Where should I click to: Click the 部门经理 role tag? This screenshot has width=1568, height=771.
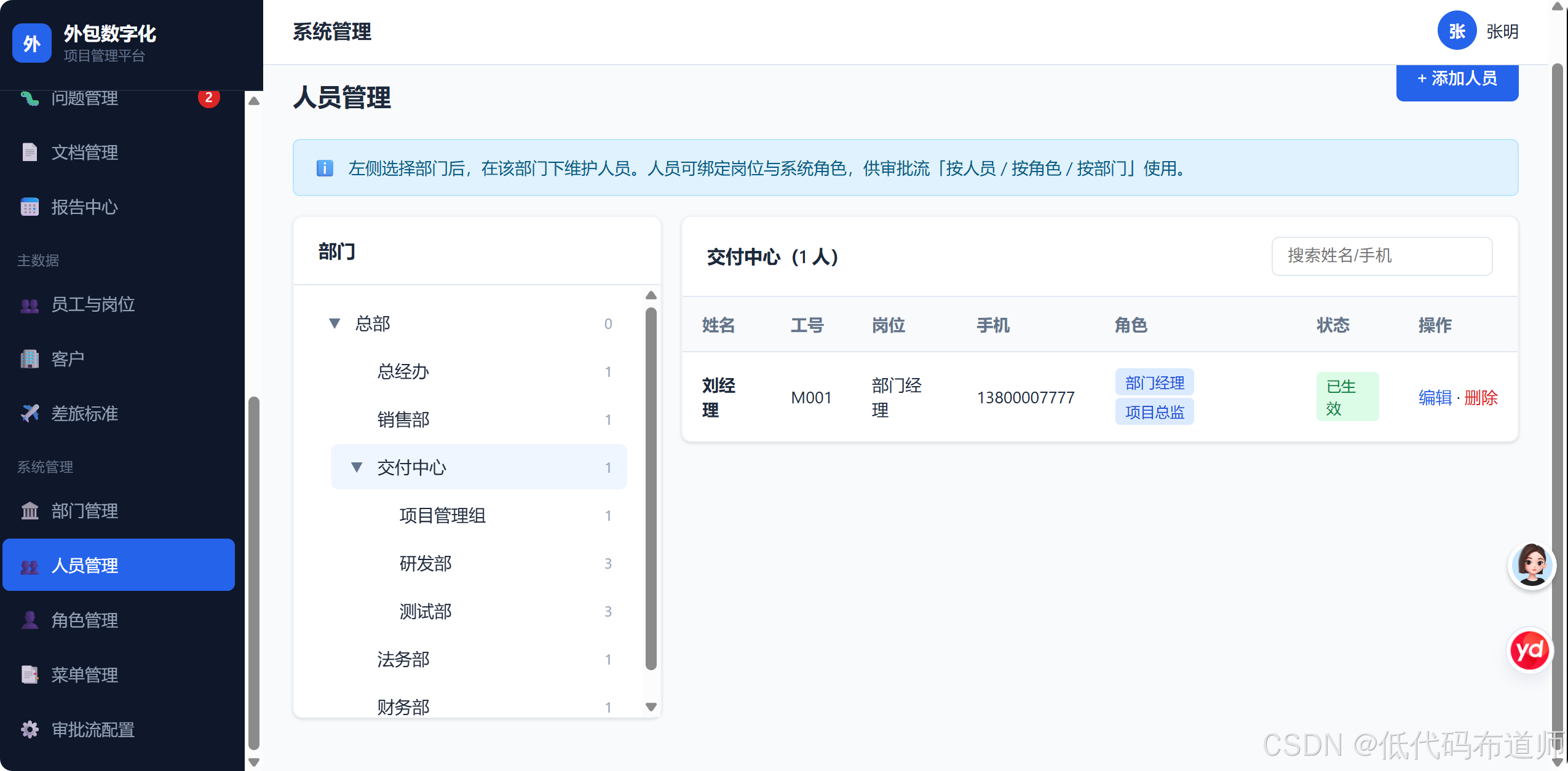click(x=1155, y=382)
